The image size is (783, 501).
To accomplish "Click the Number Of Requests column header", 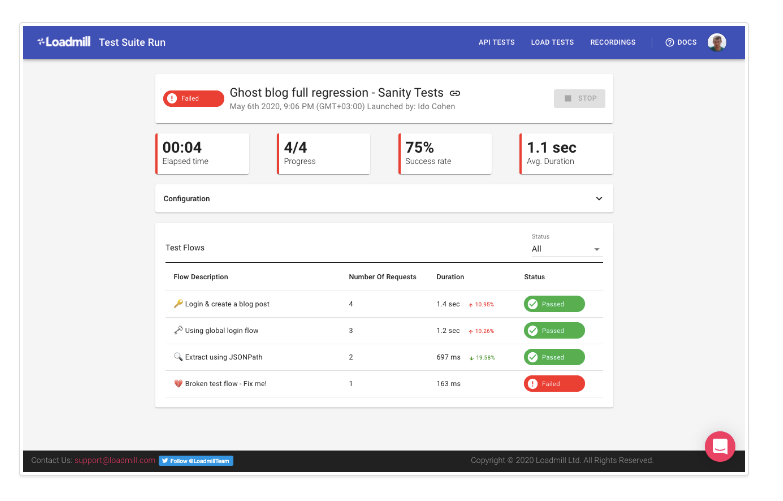I will click(383, 277).
